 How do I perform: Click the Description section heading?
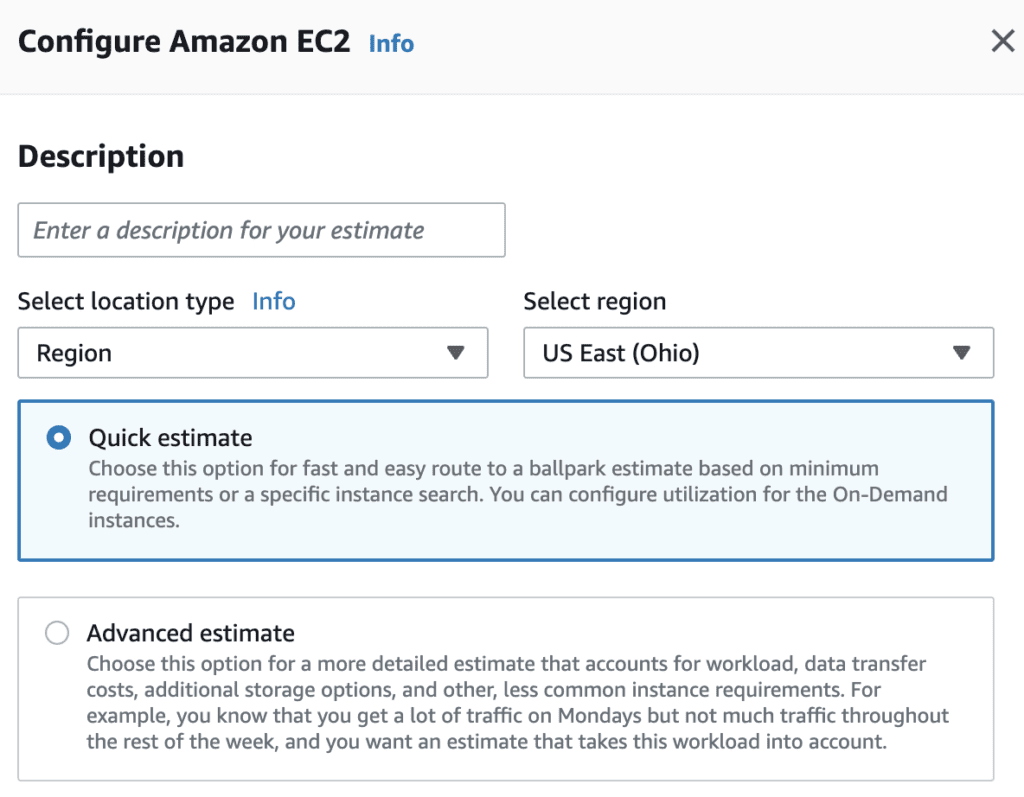click(x=101, y=157)
